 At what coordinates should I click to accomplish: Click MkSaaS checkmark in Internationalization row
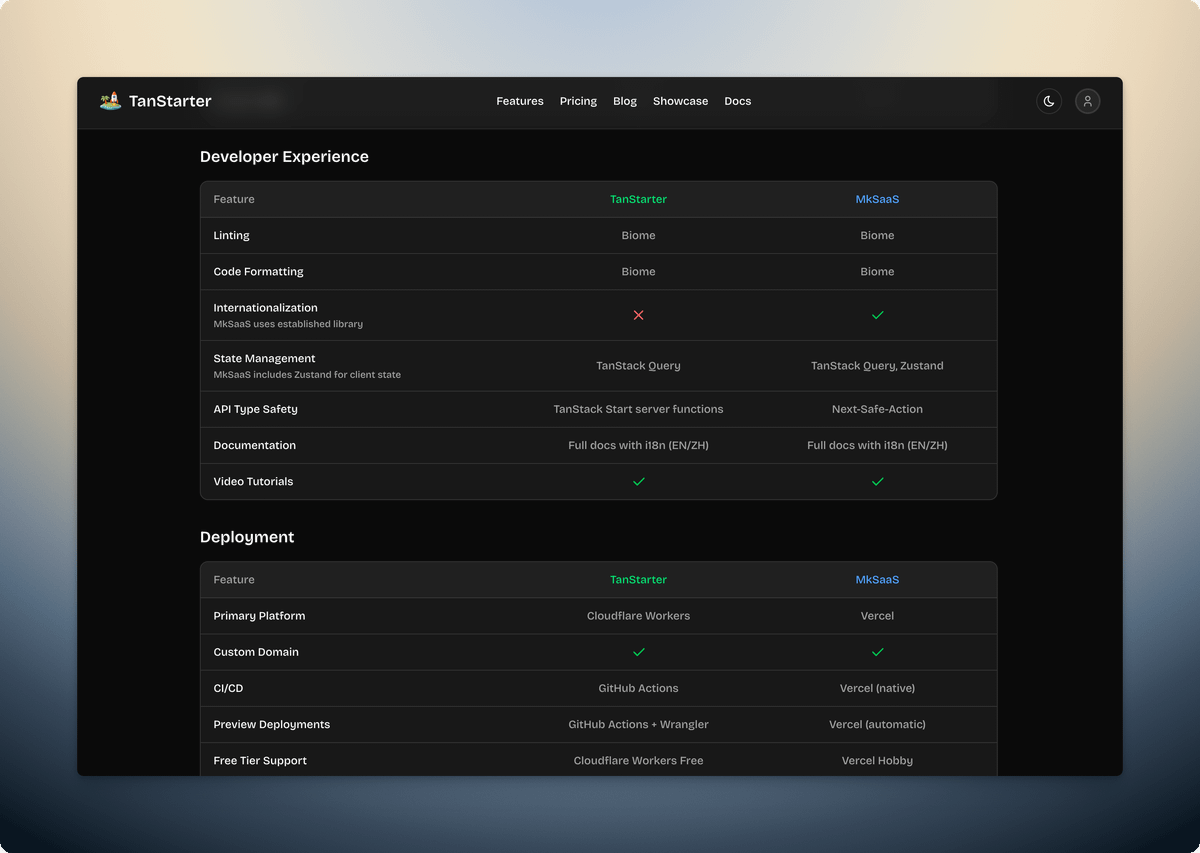[878, 315]
